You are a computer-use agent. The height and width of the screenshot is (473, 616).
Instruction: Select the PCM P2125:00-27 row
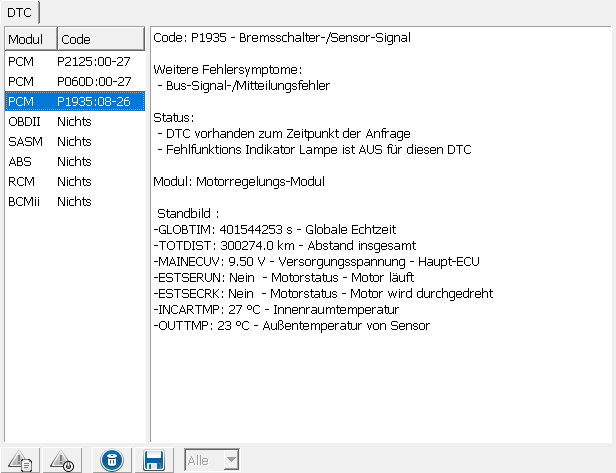coord(76,61)
